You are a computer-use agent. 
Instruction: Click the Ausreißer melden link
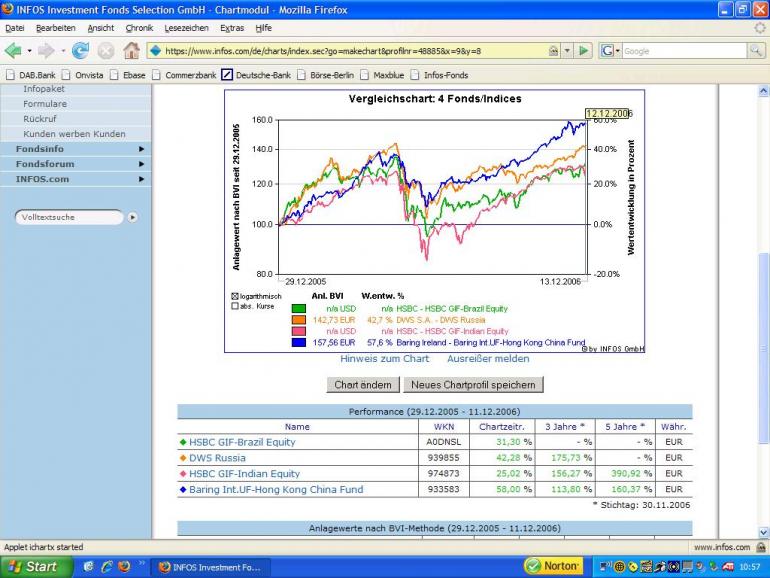(x=488, y=358)
